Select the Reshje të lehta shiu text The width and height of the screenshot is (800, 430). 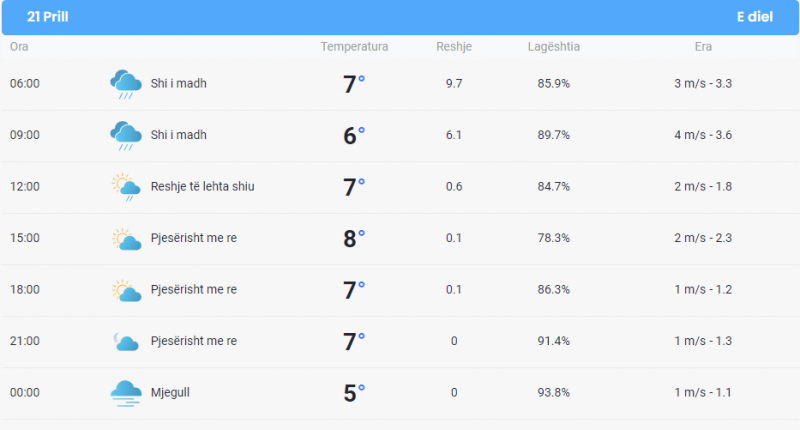click(x=202, y=187)
